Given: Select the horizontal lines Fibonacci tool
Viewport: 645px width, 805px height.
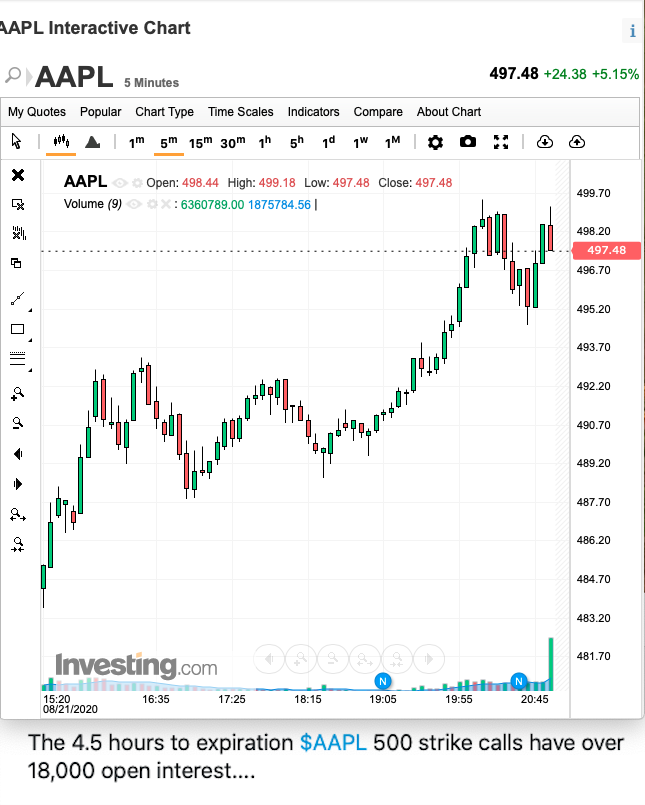Looking at the screenshot, I should coord(17,358).
